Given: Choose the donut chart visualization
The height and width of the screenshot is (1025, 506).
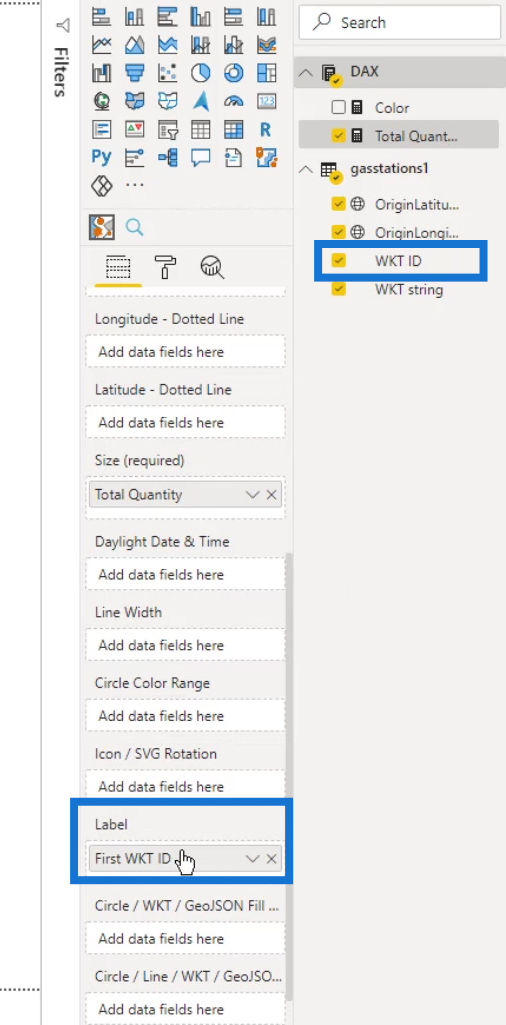Looking at the screenshot, I should click(x=233, y=73).
